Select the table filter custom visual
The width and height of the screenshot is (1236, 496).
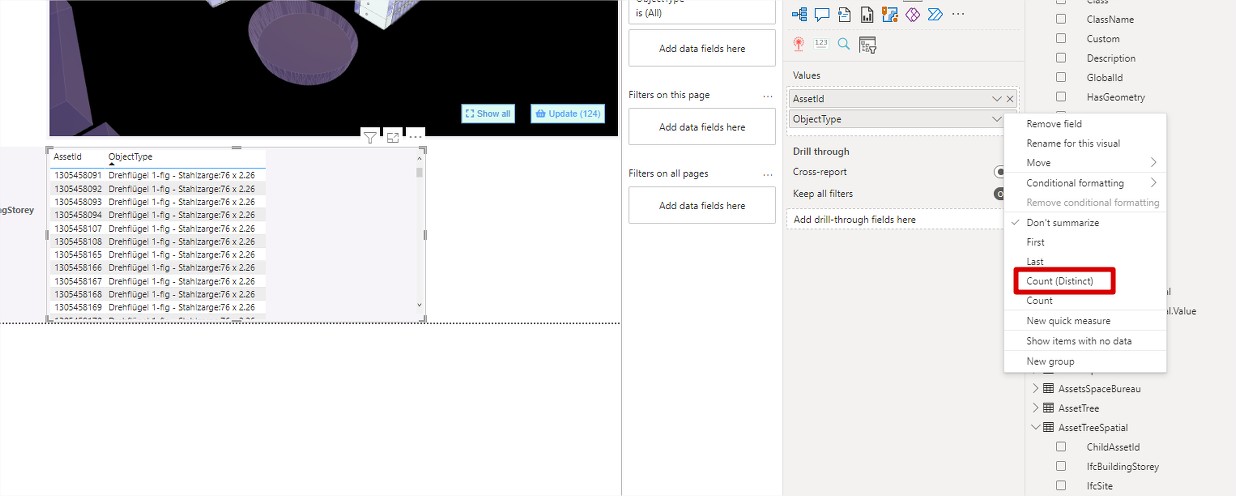pyautogui.click(x=867, y=44)
